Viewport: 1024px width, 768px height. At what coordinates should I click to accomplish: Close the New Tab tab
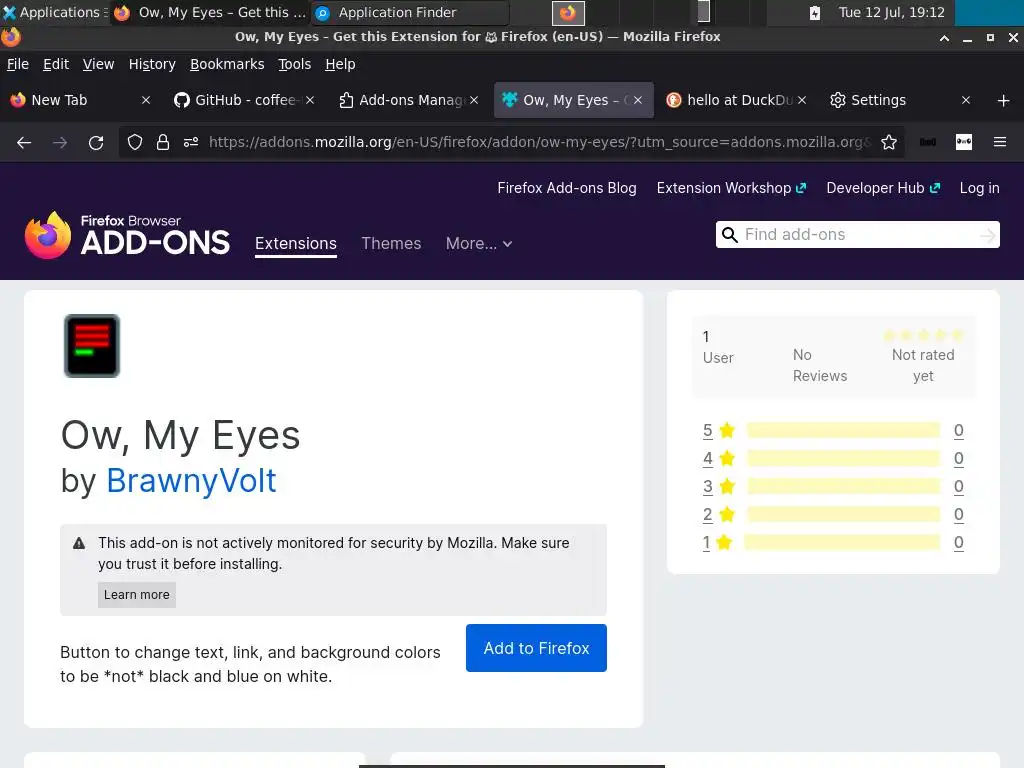click(146, 100)
